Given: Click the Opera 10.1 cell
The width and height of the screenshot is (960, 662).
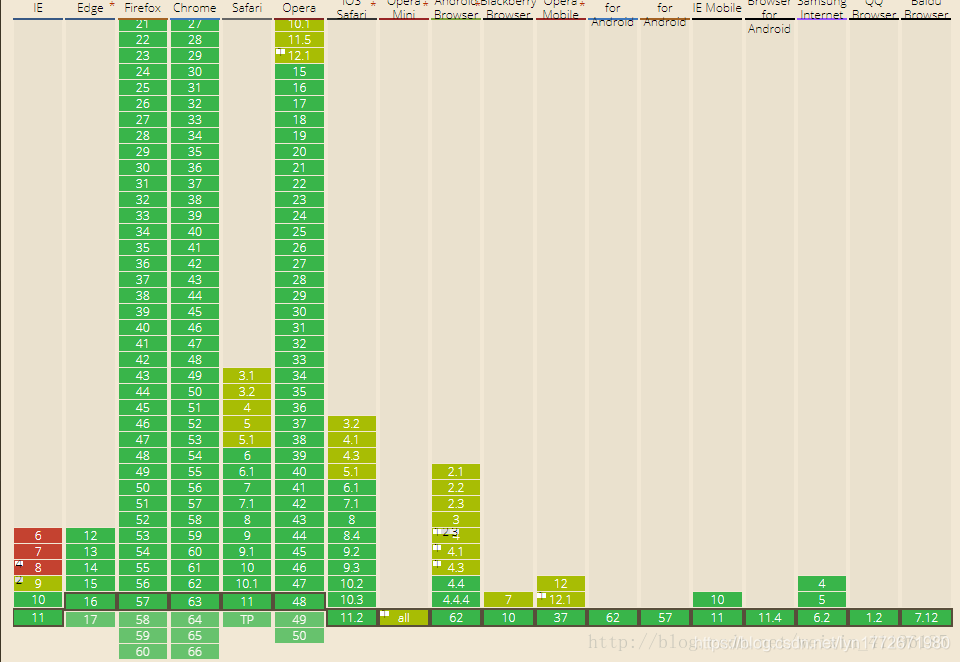Looking at the screenshot, I should point(299,24).
